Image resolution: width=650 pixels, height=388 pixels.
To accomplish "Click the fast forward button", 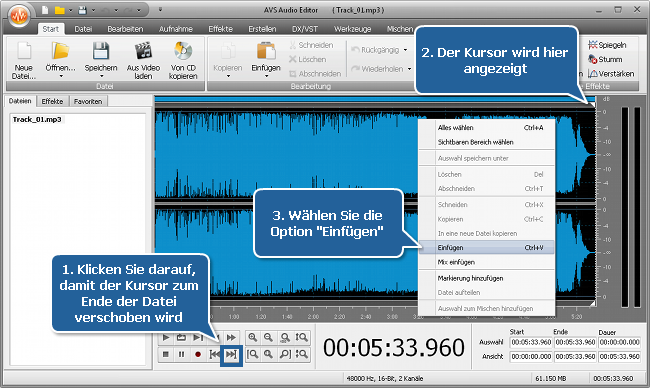I will [x=231, y=337].
